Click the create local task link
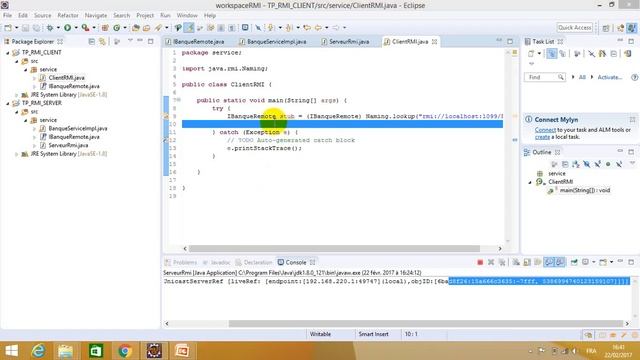 [x=542, y=137]
